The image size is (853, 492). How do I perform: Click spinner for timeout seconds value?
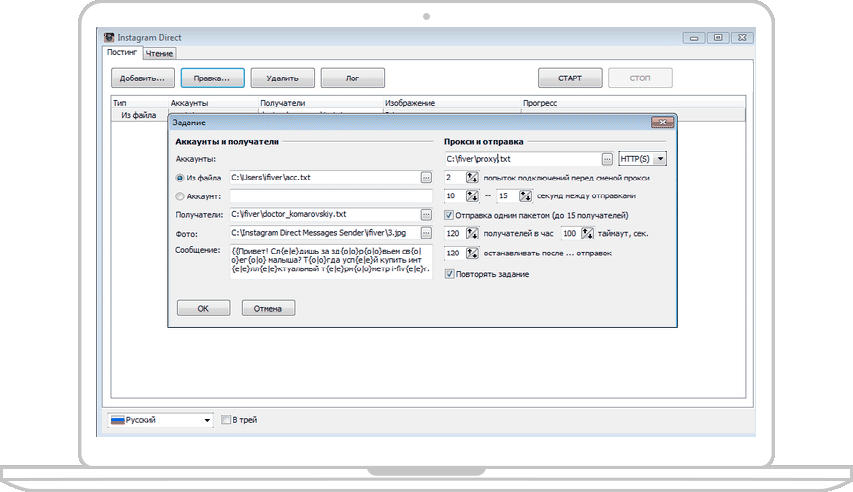pos(586,233)
